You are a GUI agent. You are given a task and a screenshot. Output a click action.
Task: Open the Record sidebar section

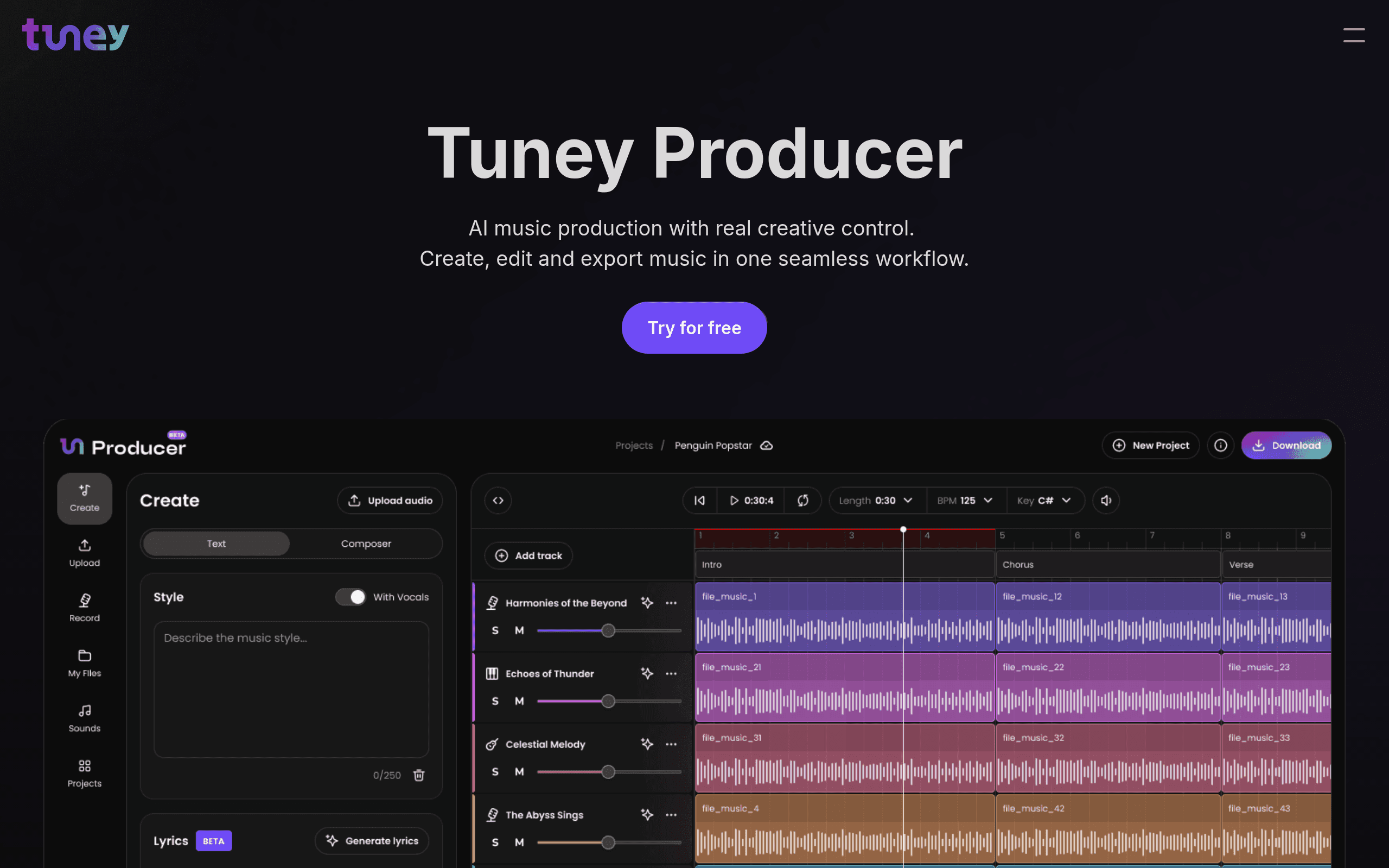(x=85, y=609)
